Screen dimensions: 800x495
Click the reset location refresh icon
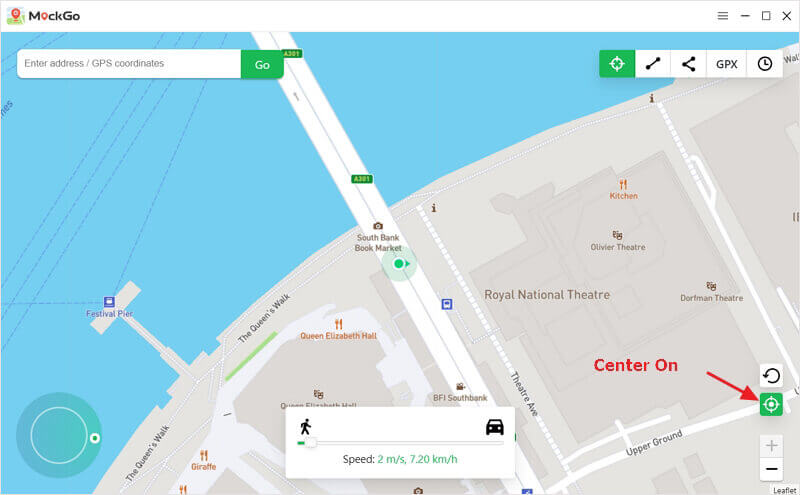pos(771,376)
